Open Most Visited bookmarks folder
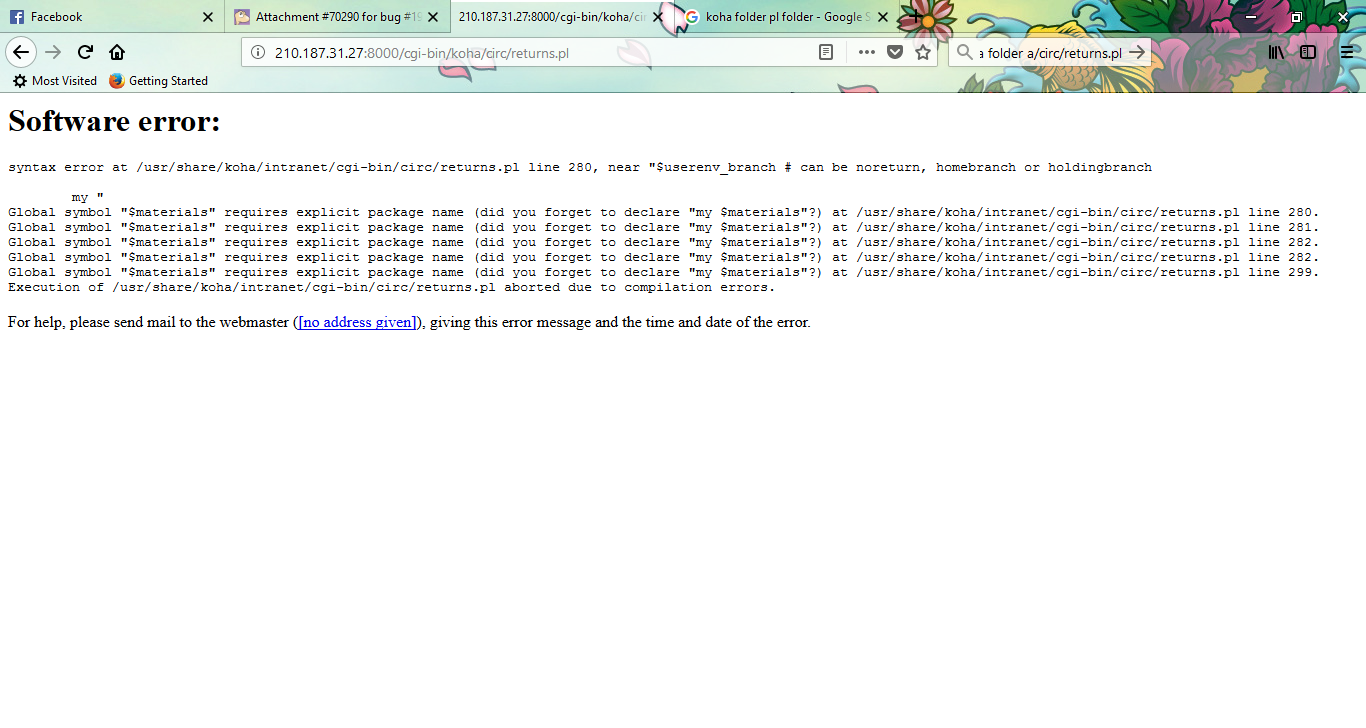 [55, 81]
